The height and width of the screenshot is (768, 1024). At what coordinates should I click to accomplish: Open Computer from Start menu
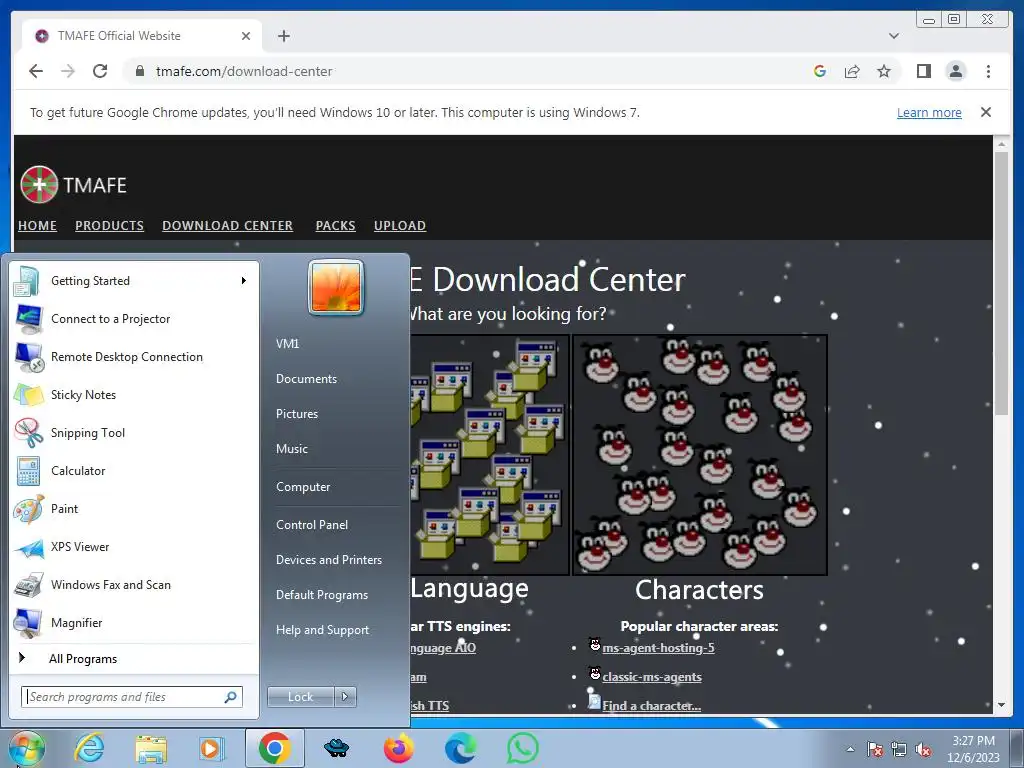(303, 487)
